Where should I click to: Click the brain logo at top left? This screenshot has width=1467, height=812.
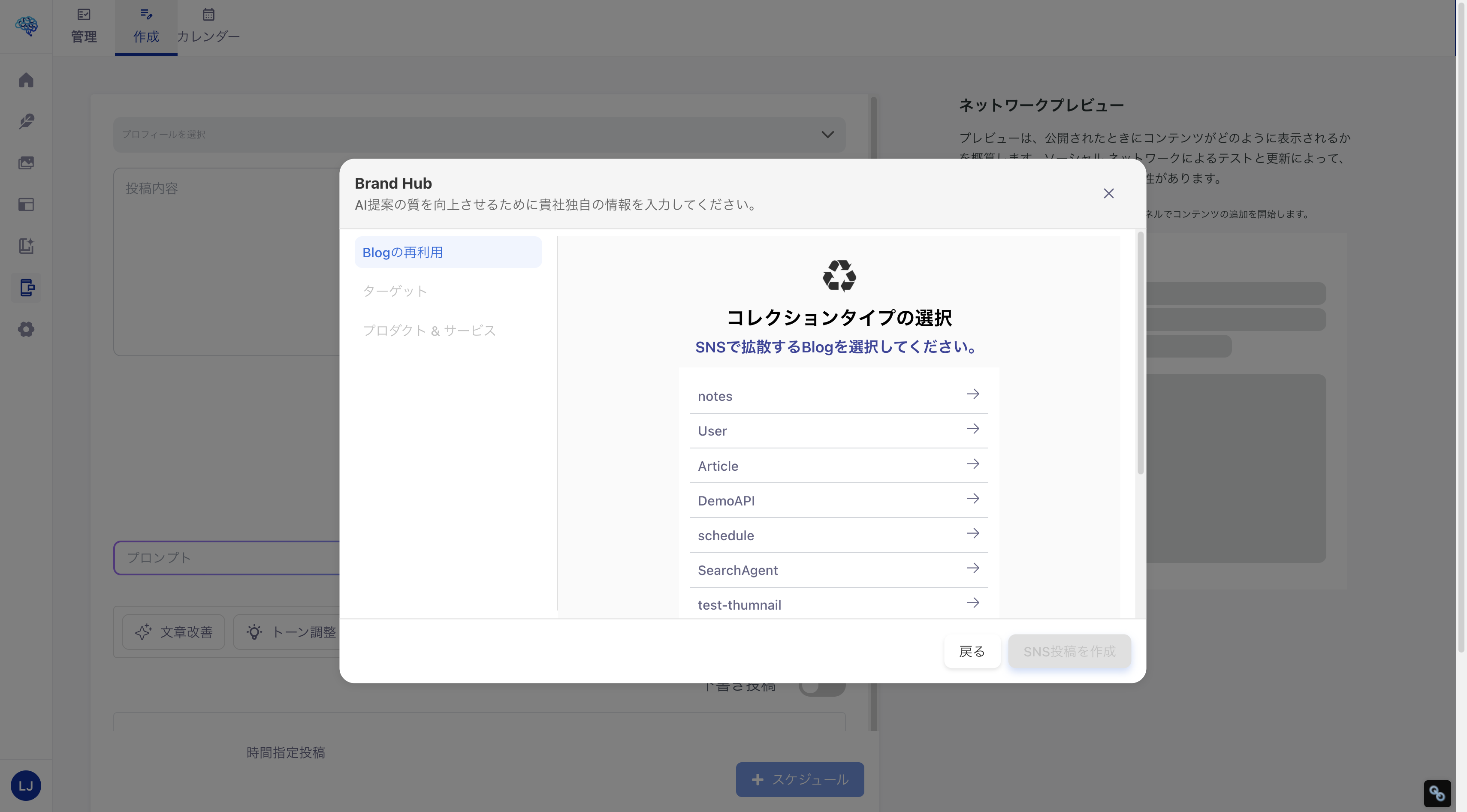pos(26,26)
